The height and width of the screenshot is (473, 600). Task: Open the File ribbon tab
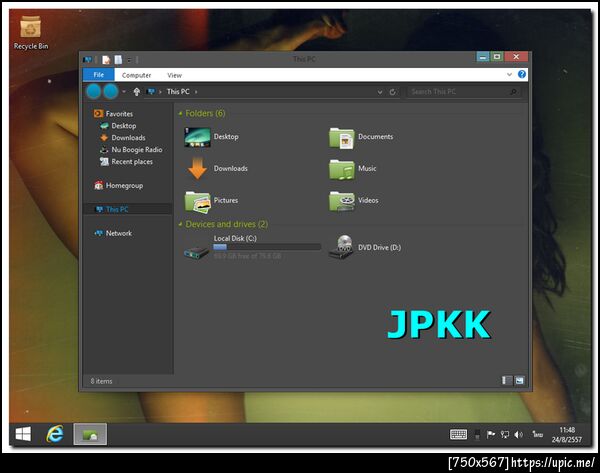(98, 75)
